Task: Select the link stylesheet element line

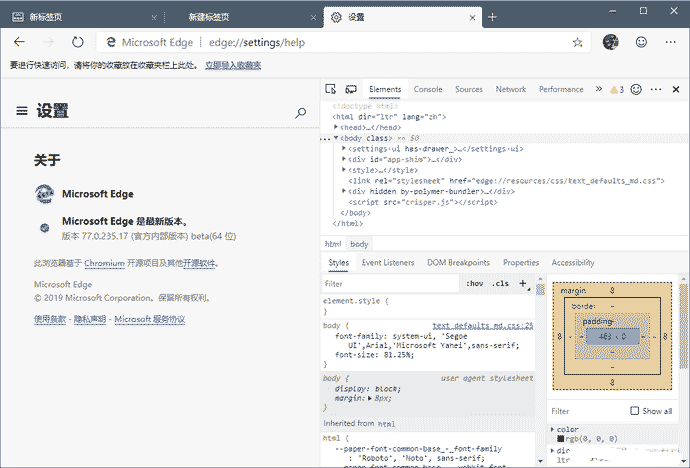Action: [506, 180]
